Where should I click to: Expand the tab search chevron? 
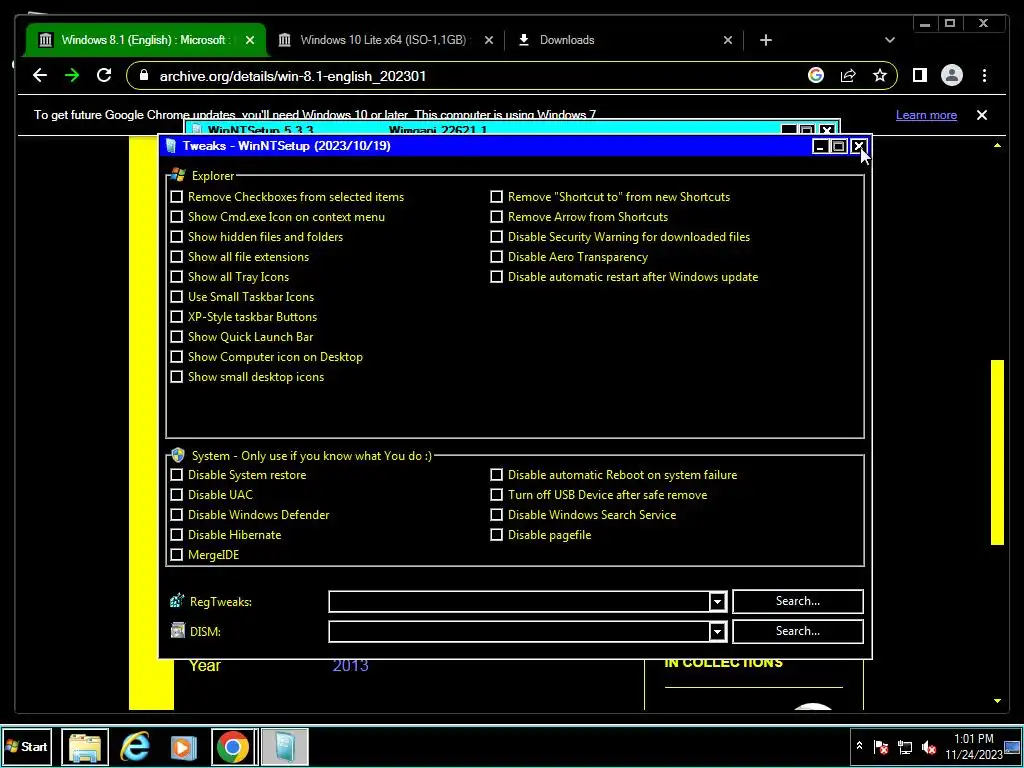(x=889, y=40)
